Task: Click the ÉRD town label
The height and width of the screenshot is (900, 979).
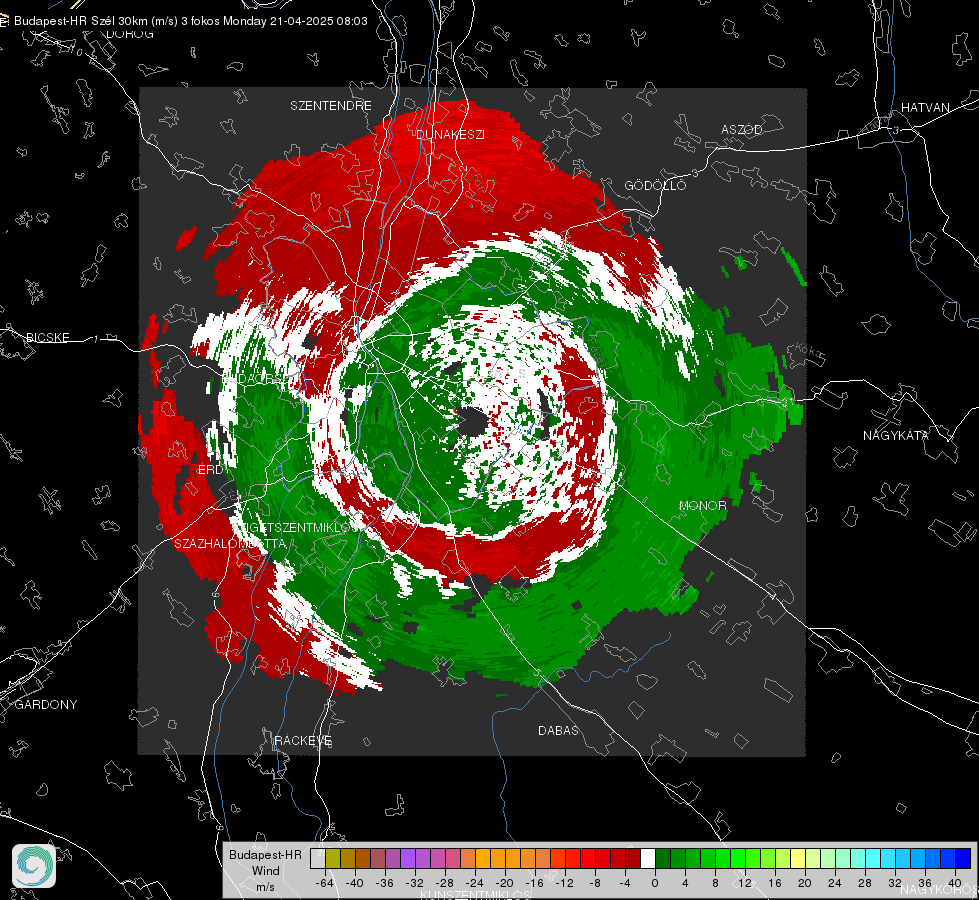Action: click(210, 470)
